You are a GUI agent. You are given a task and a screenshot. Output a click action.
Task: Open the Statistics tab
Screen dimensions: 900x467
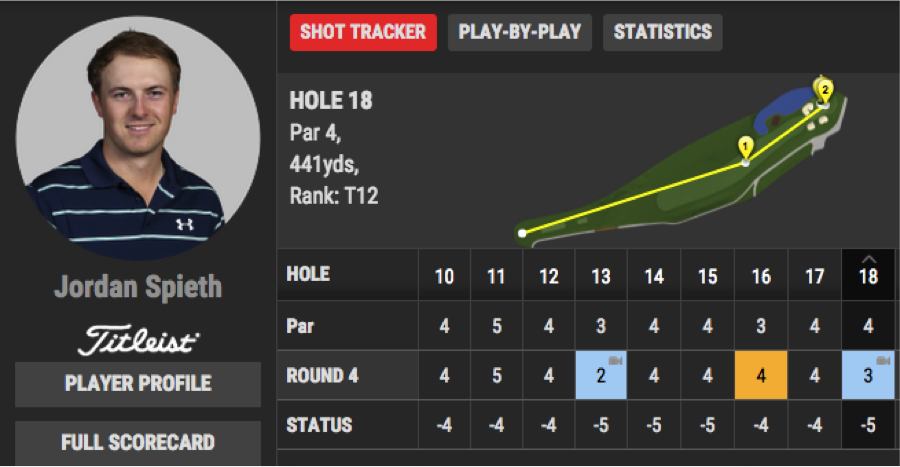pyautogui.click(x=663, y=32)
